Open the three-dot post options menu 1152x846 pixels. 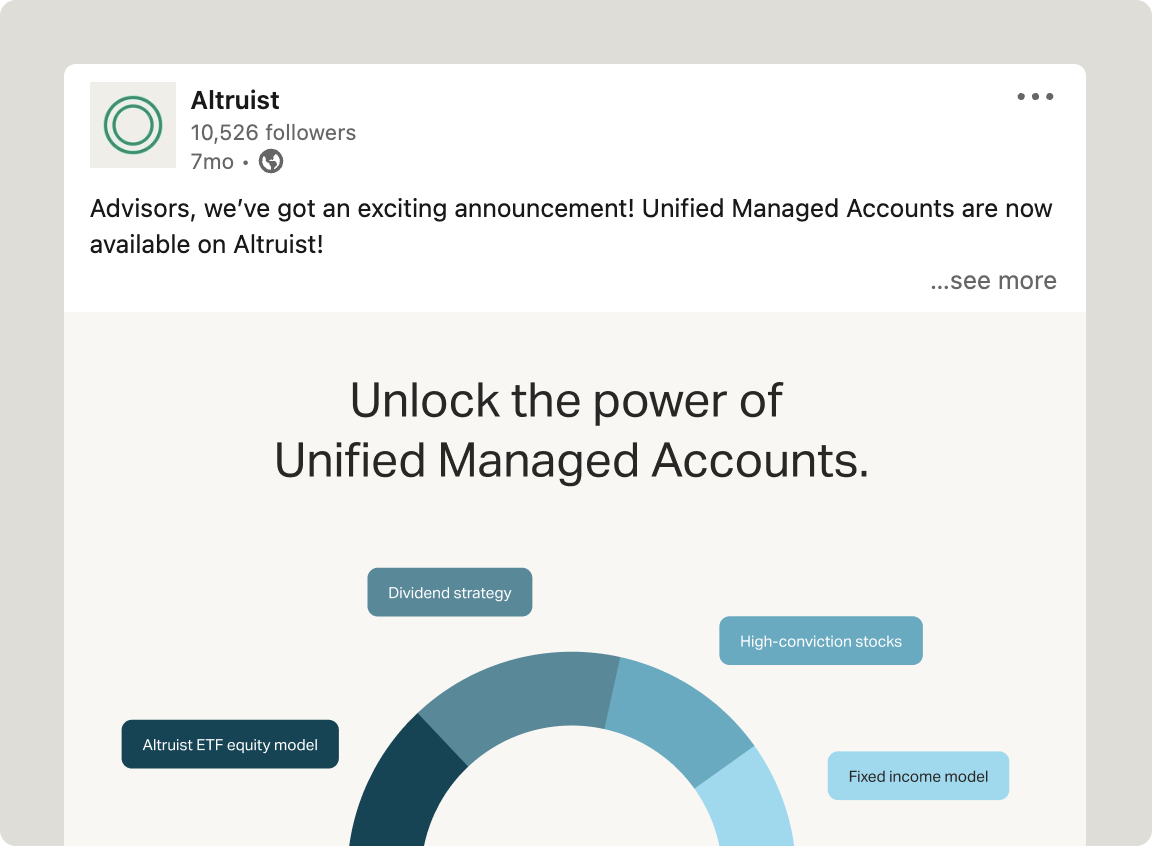[1035, 96]
